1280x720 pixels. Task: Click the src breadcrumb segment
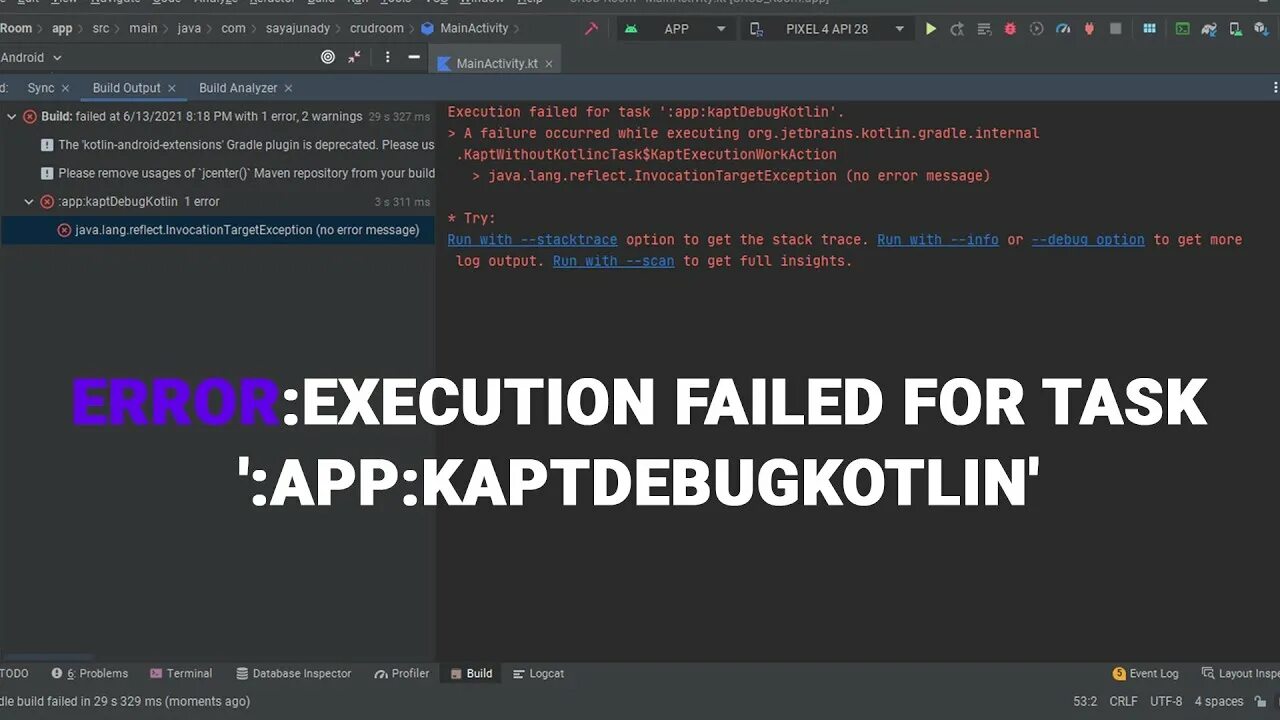coord(101,29)
